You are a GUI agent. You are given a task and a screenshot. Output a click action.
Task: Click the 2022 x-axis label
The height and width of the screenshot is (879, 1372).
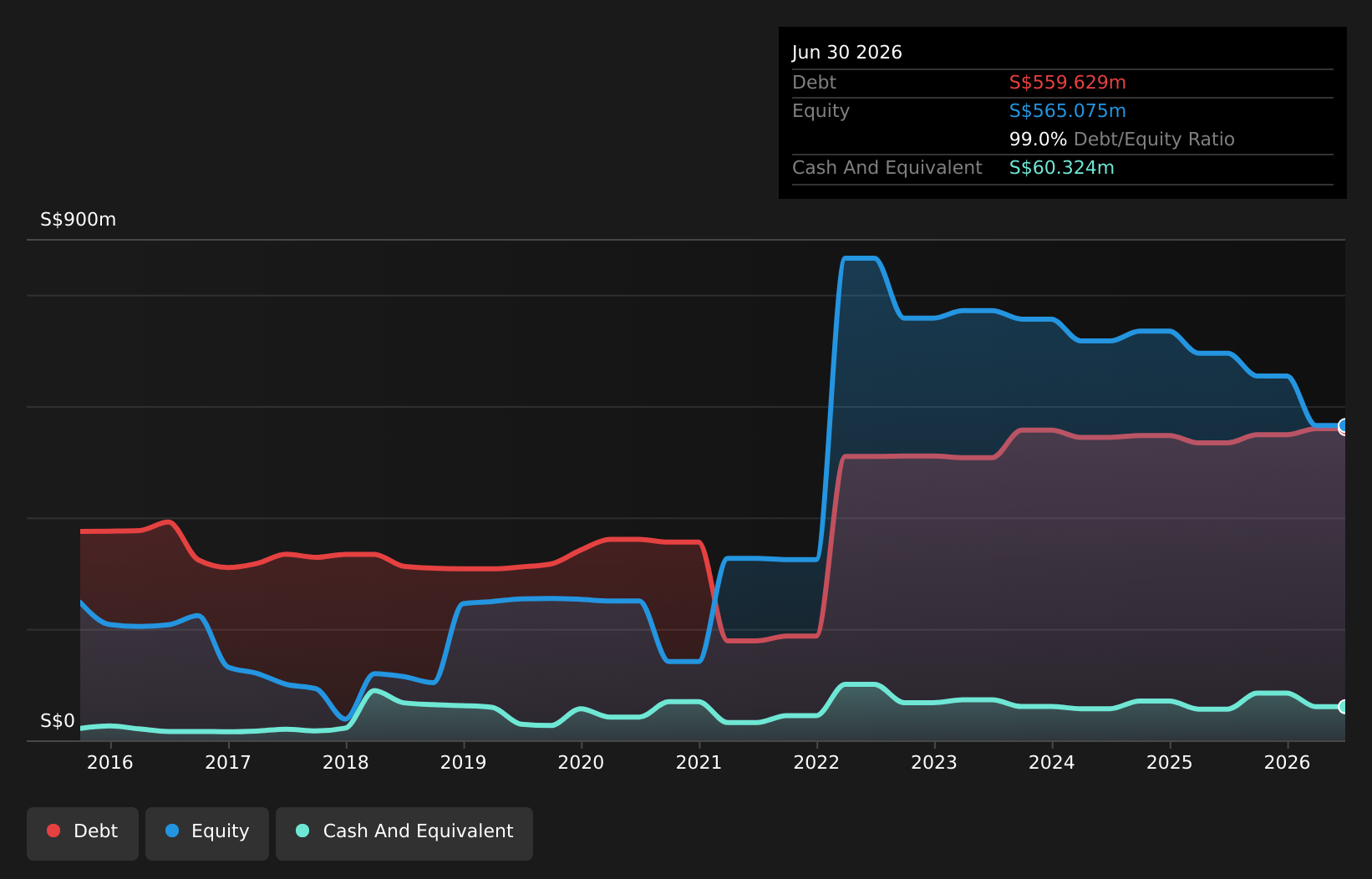click(816, 762)
